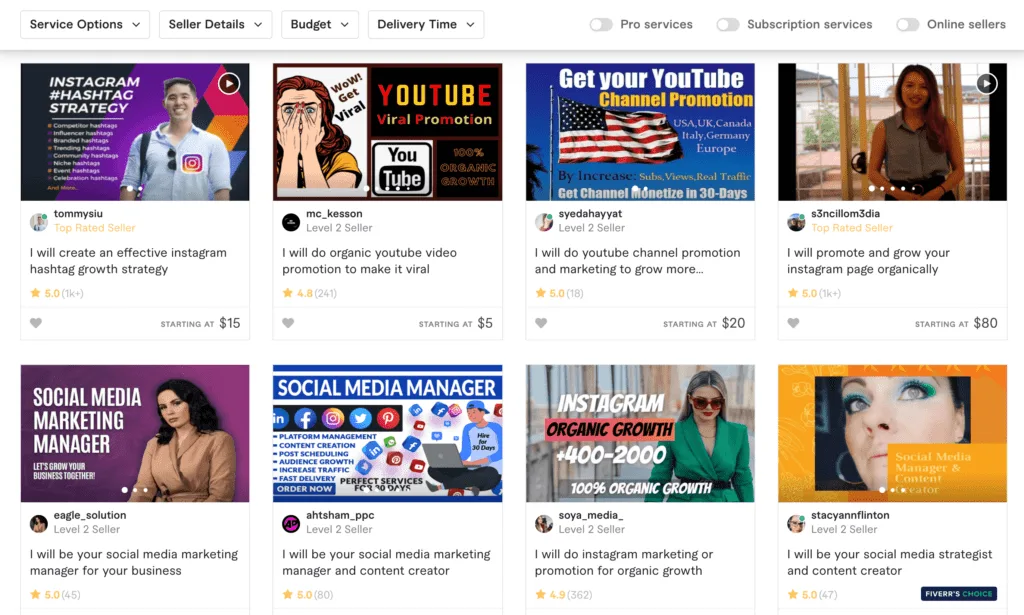Open the Social Media Manager thumbnail by ahtsham_ppc
The image size is (1024, 615).
coord(387,433)
